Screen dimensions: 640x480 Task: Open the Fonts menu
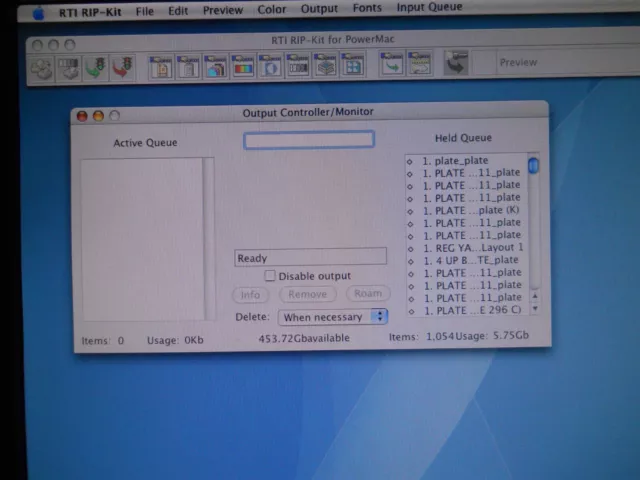pyautogui.click(x=367, y=8)
